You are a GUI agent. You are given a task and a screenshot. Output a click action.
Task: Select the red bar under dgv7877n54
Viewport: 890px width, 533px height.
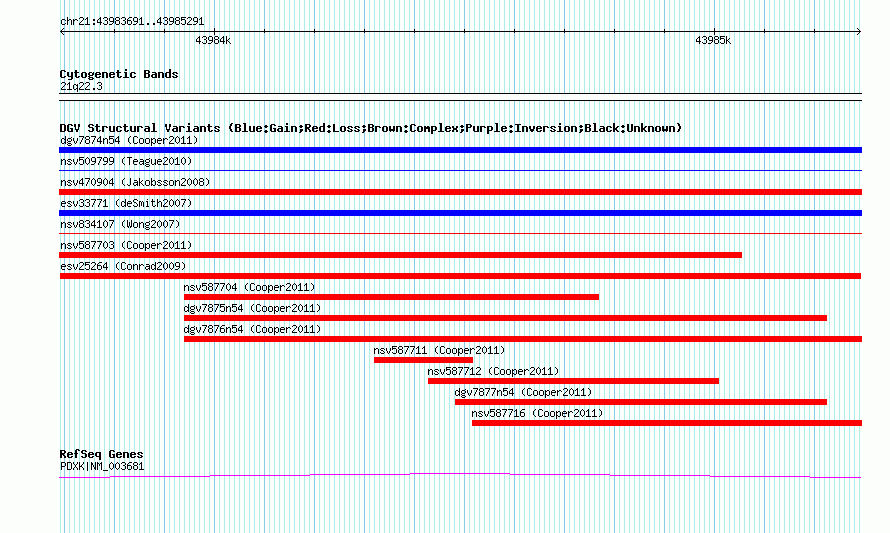point(641,402)
